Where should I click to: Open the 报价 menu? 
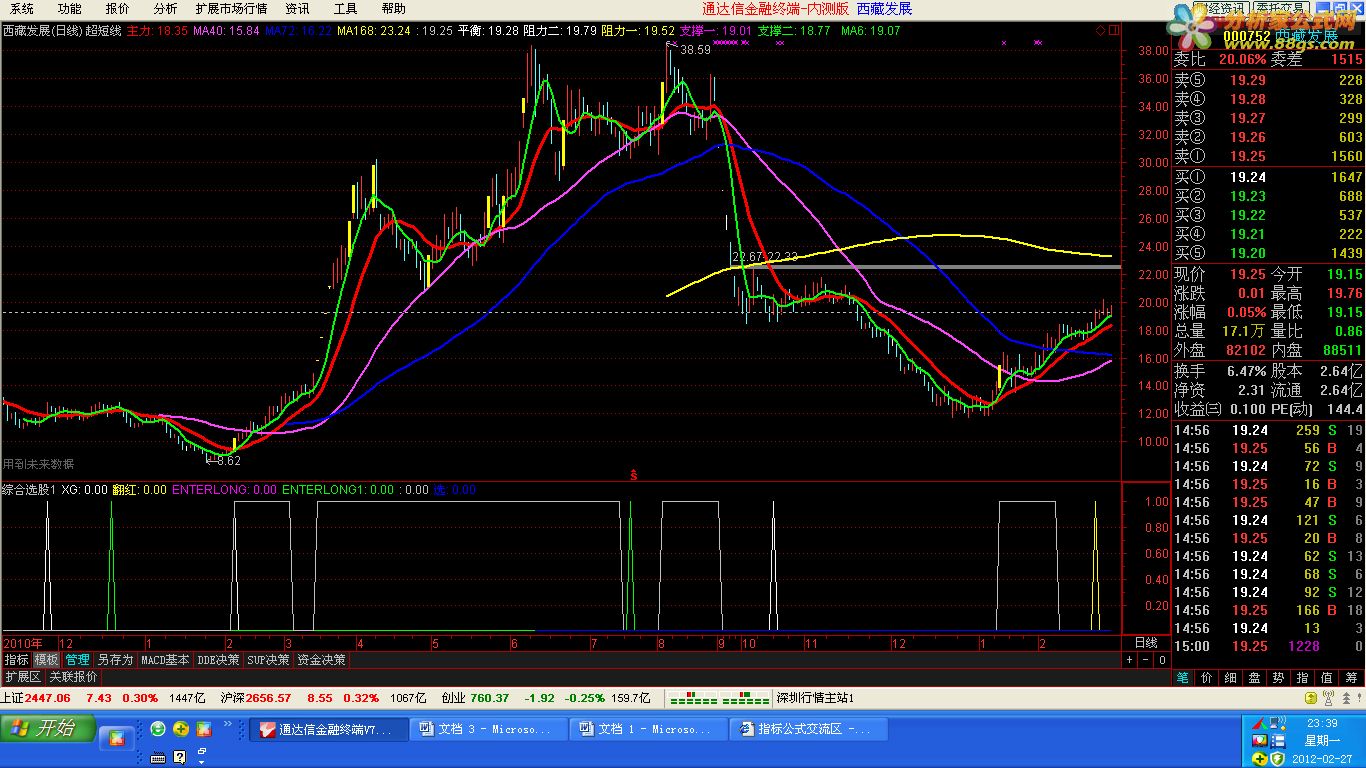pos(117,8)
